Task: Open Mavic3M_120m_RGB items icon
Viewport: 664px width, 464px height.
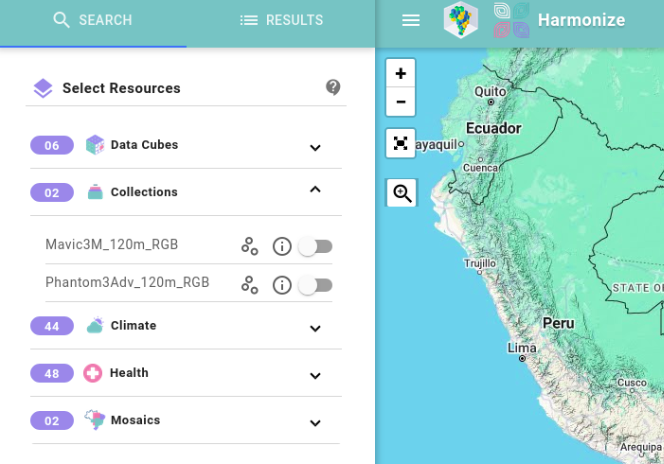Action: (x=249, y=246)
